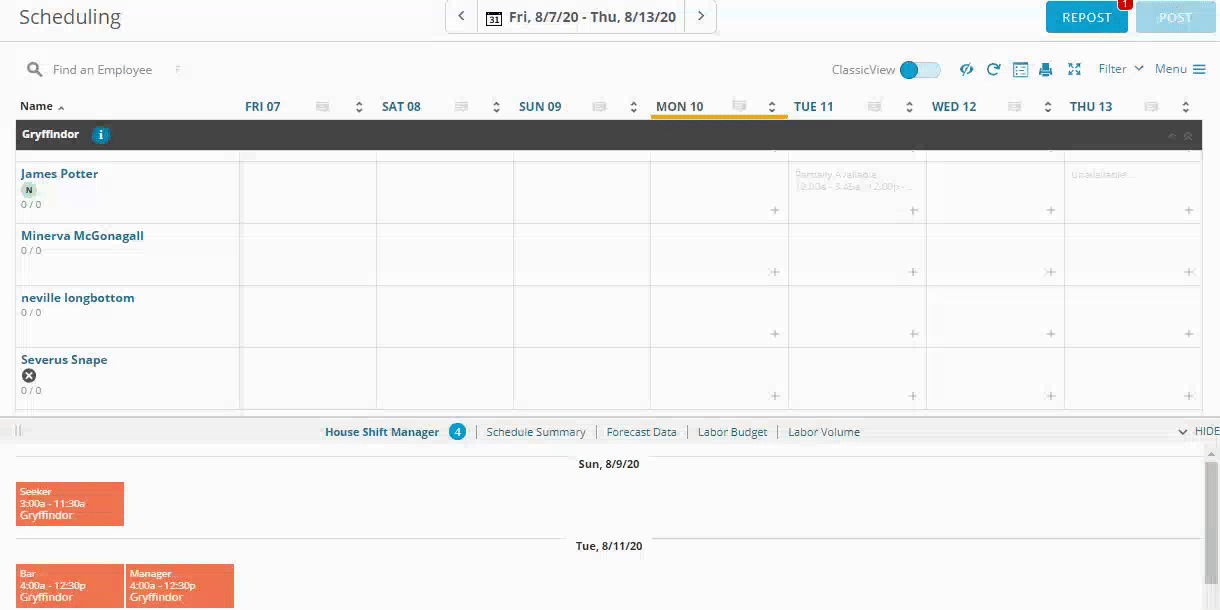Click the Gryffindor info icon
Screen dimensions: 1220x610
point(100,135)
